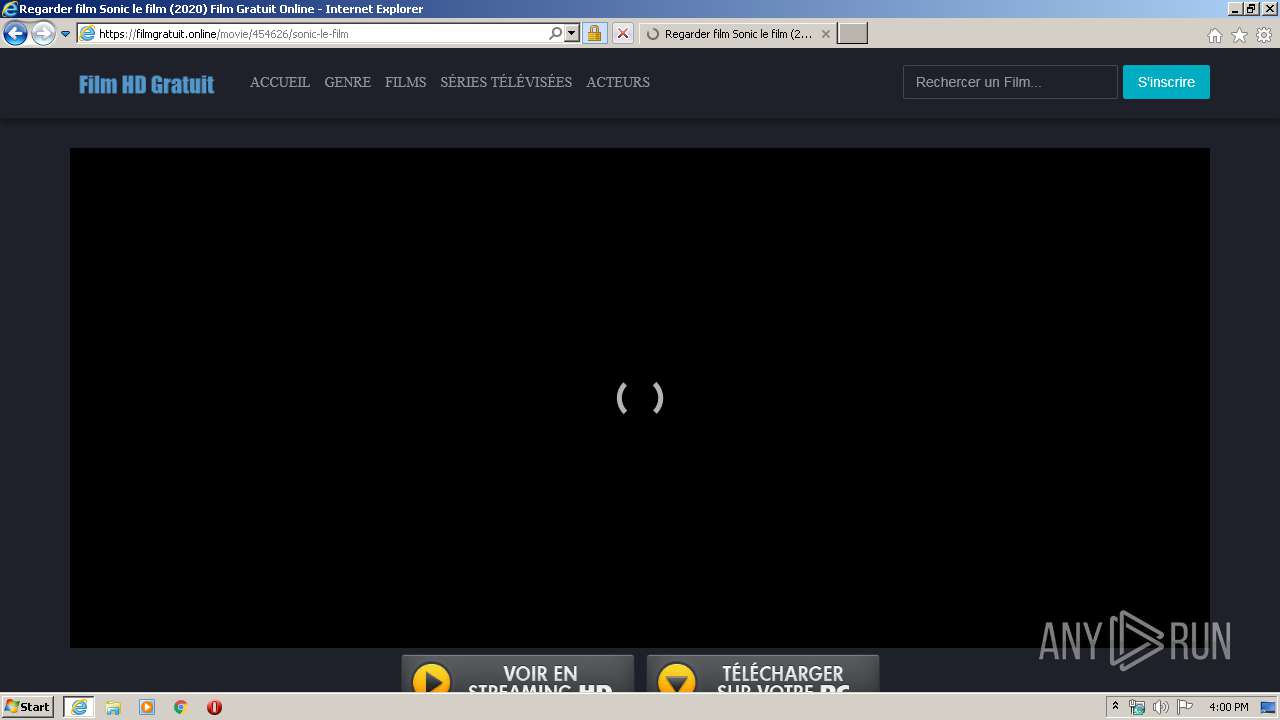Open the File Explorer folder taskbar icon
Viewport: 1280px width, 720px height.
[113, 707]
